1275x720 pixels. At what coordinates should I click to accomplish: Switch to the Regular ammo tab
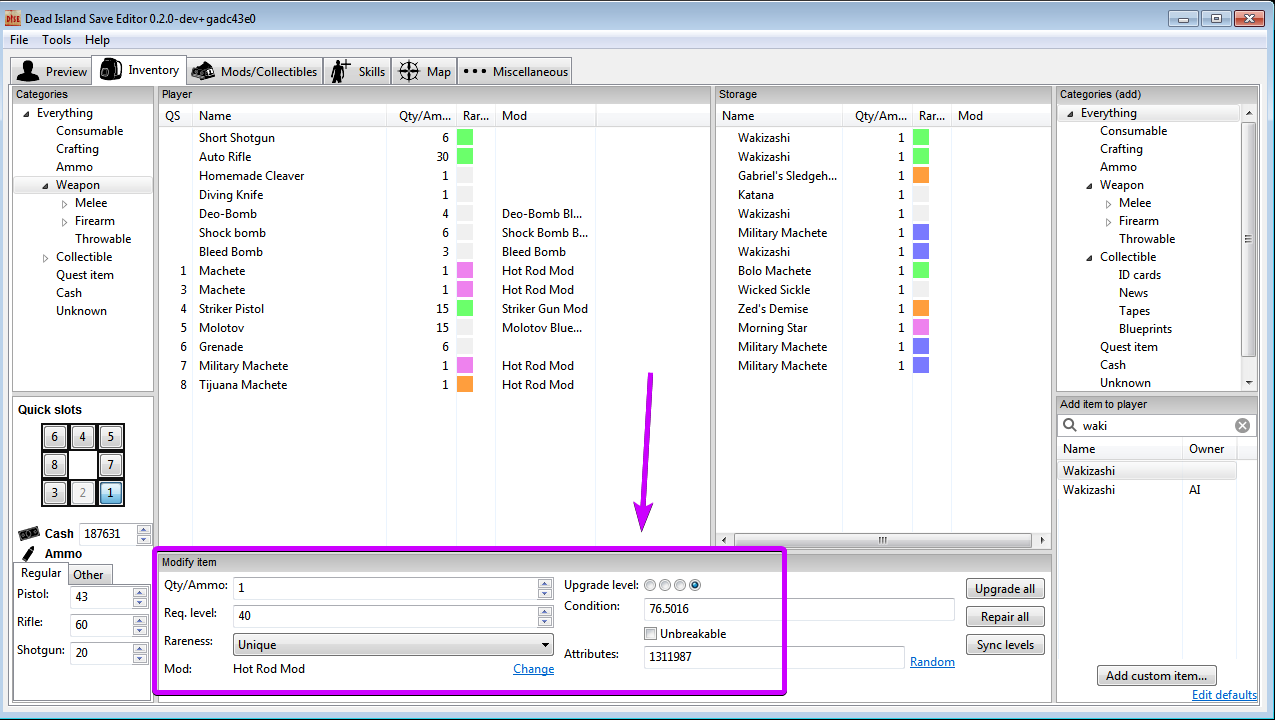coord(41,573)
